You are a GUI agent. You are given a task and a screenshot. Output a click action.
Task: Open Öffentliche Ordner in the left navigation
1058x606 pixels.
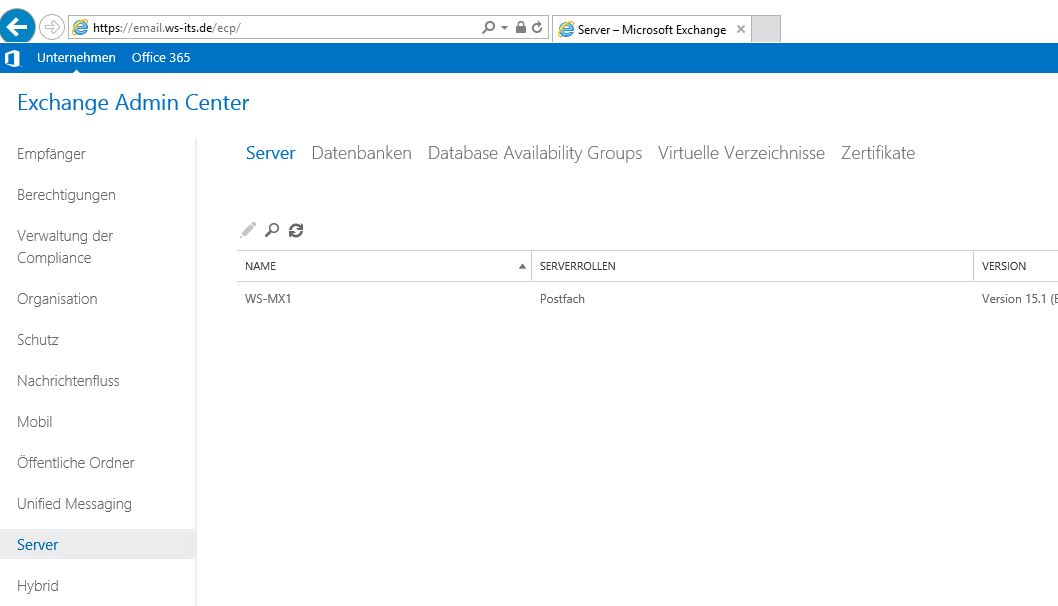click(76, 463)
